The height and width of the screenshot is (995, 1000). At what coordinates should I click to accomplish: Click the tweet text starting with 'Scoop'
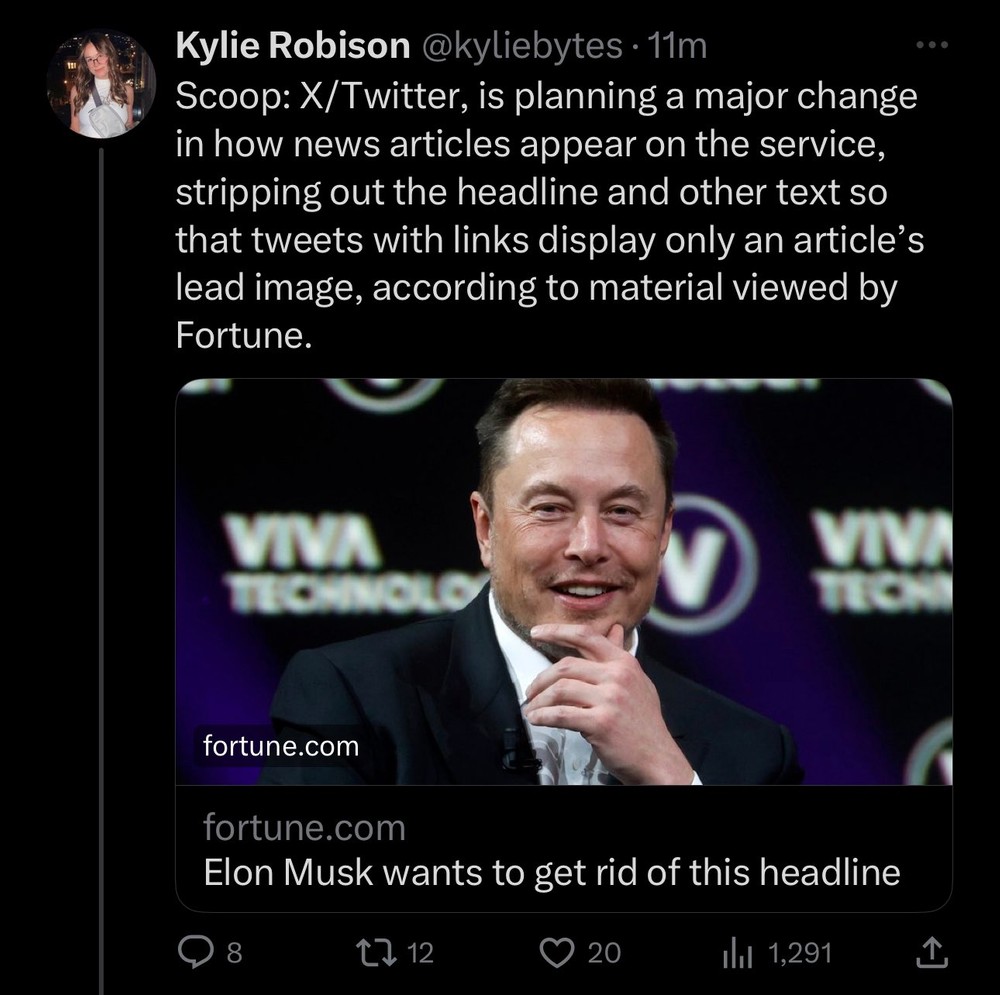tap(550, 216)
